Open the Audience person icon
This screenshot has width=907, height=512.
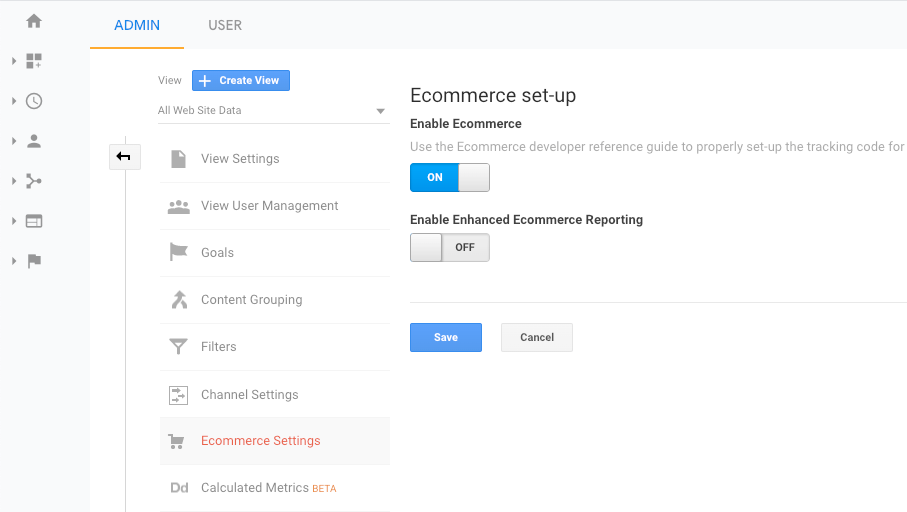34,141
